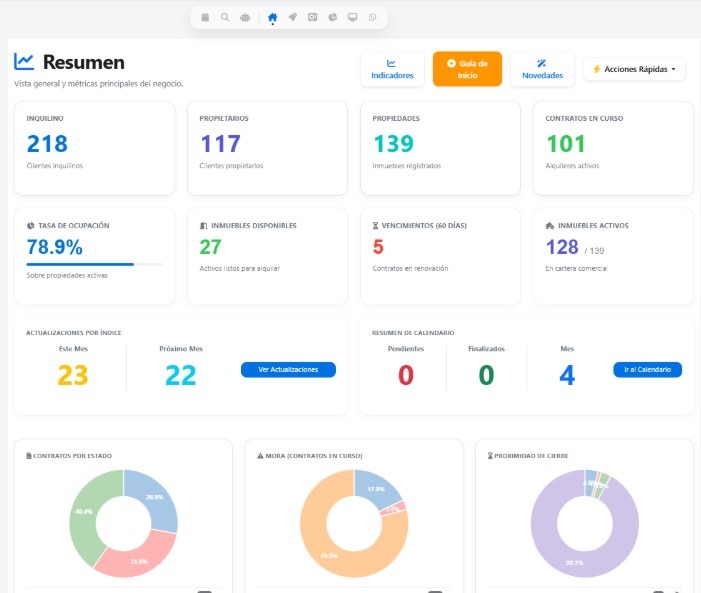Click the document icon beside Contratos por Estado
The height and width of the screenshot is (593, 701).
29,456
